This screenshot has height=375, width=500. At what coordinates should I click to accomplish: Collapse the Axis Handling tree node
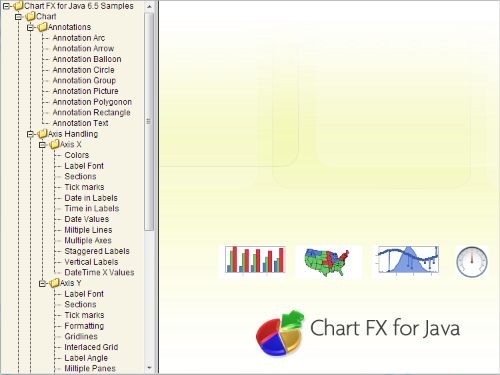30,134
